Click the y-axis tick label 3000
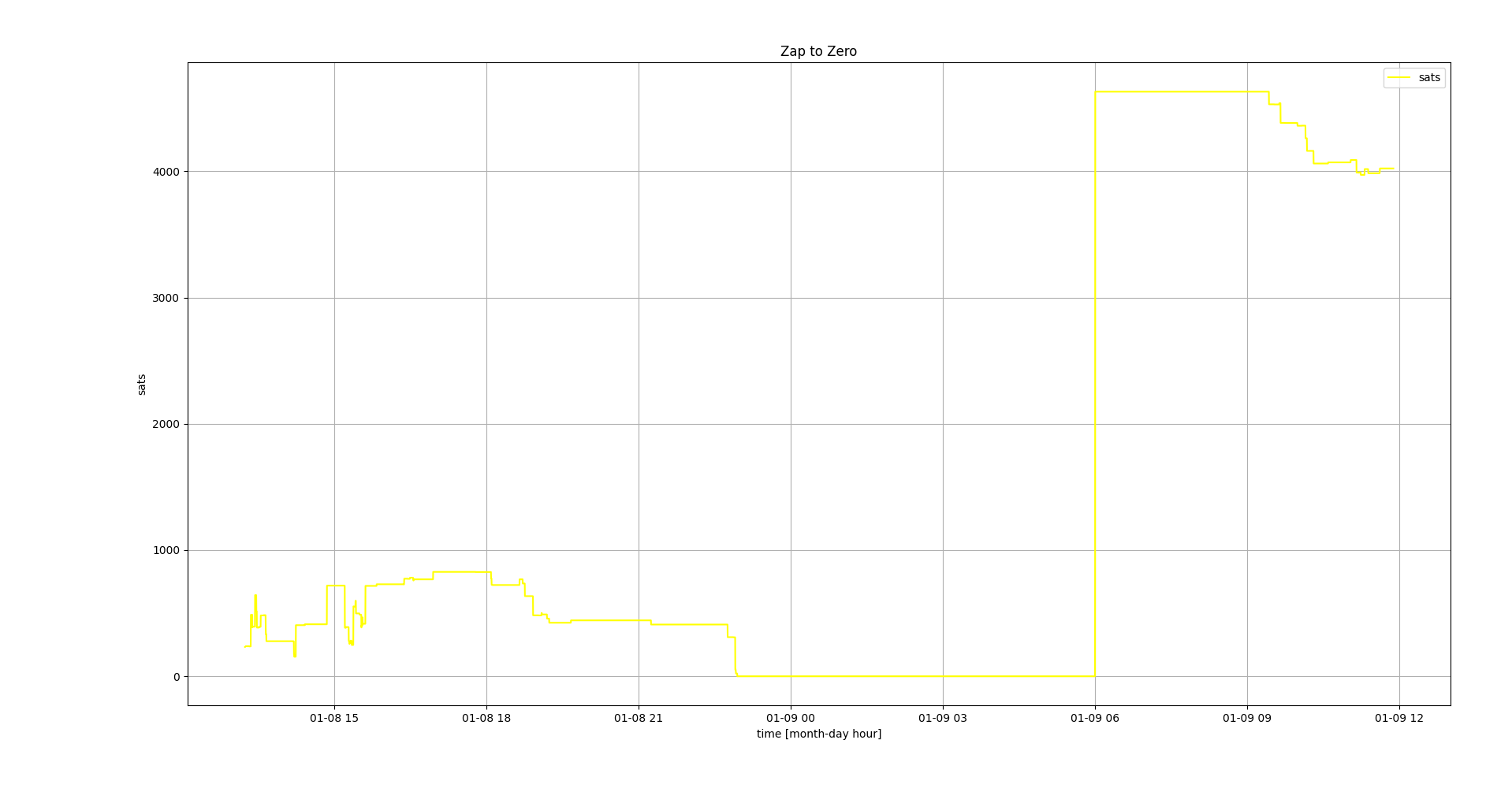This screenshot has height=803, width=1512. [x=166, y=298]
